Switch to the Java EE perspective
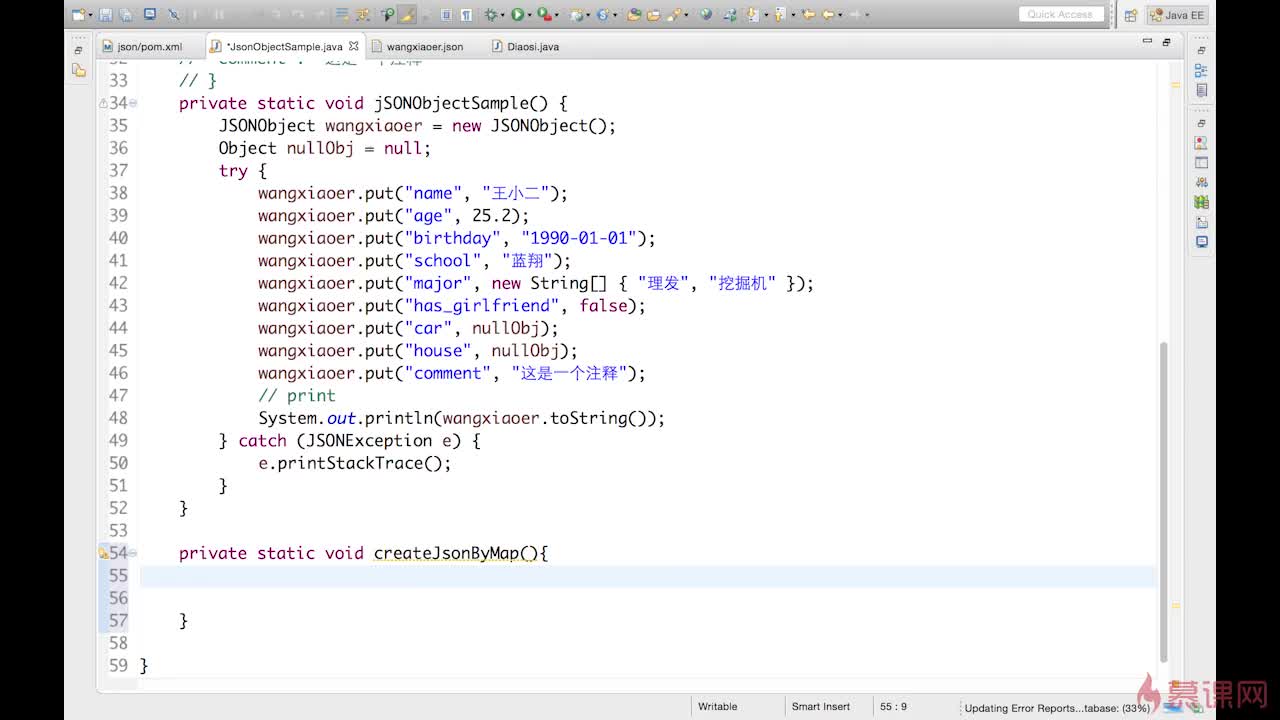The image size is (1280, 720). [x=1177, y=15]
